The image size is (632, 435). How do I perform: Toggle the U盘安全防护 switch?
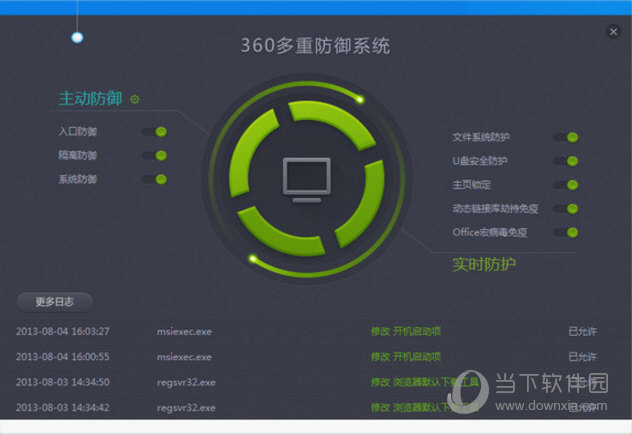(566, 161)
